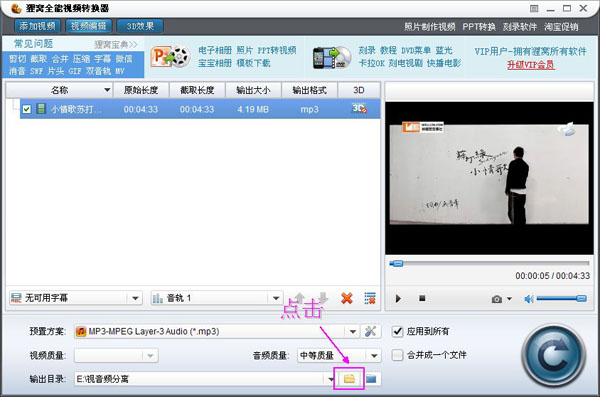
Task: Play the preview video
Action: pos(398,298)
